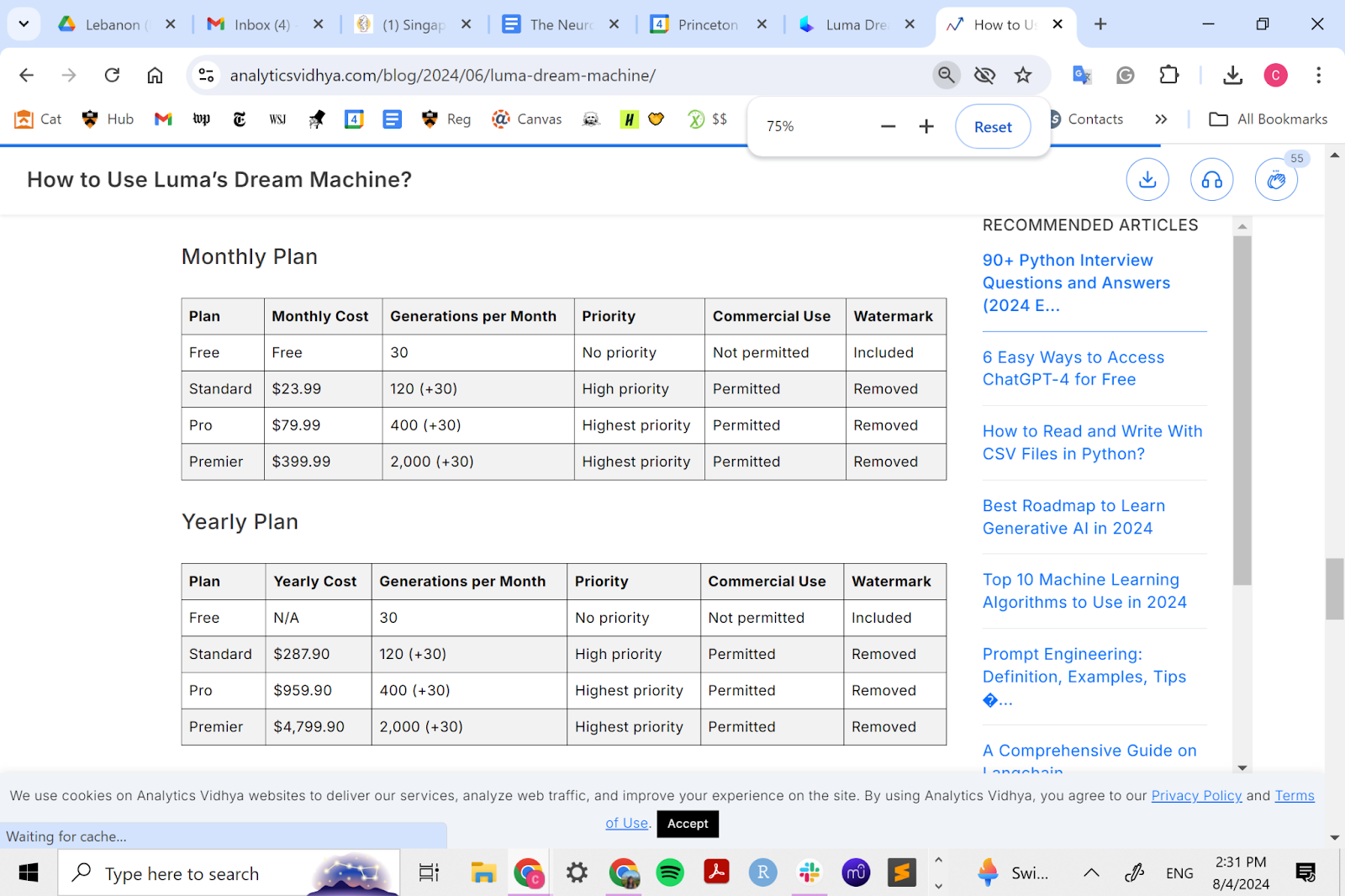Click the zoom magnifier icon in address bar
Viewport: 1345px width, 896px height.
(x=946, y=76)
